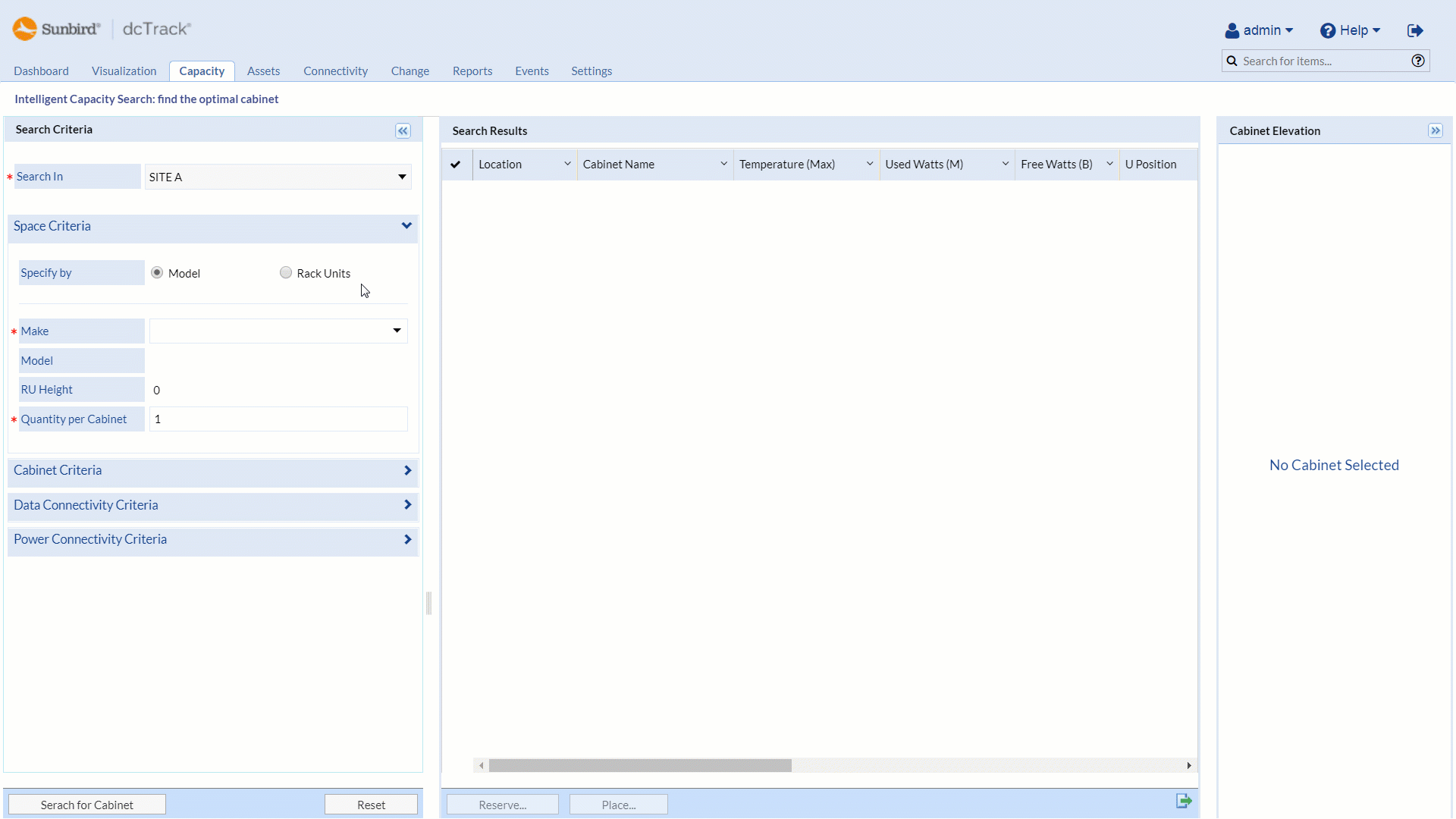The height and width of the screenshot is (819, 1456).
Task: Click the Reset button
Action: 371,805
